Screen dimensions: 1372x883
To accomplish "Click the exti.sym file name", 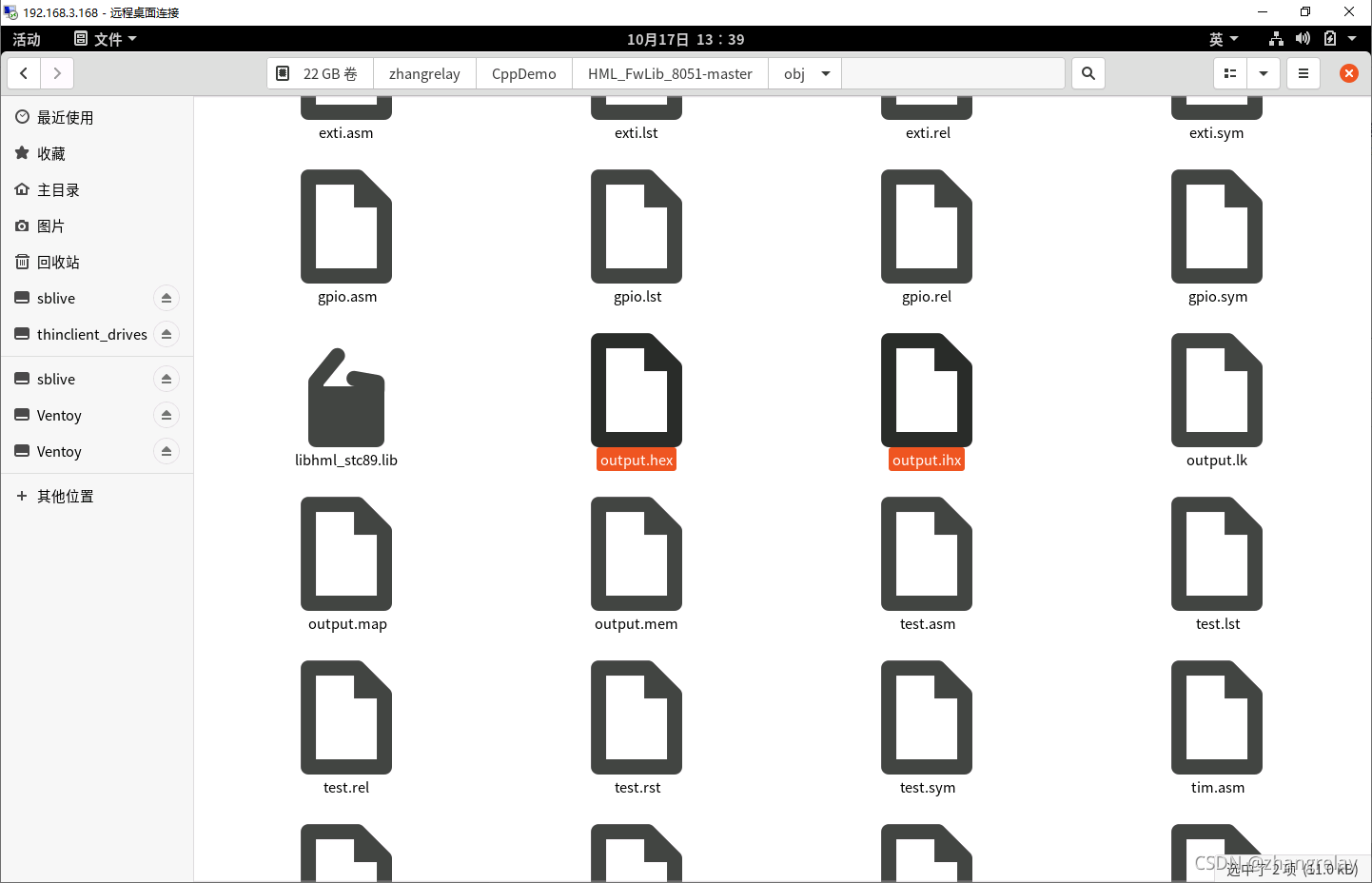I will tap(1217, 133).
